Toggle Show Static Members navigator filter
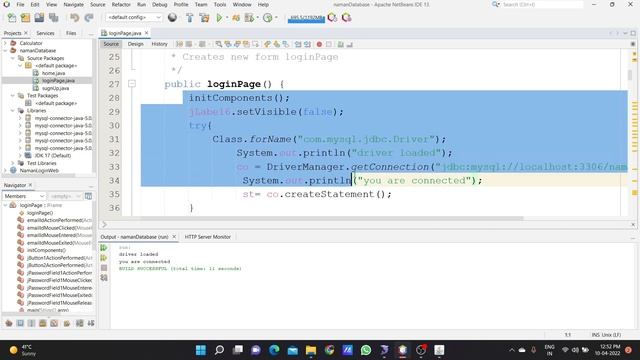Screen dimensions: 640x360 click(x=31, y=323)
